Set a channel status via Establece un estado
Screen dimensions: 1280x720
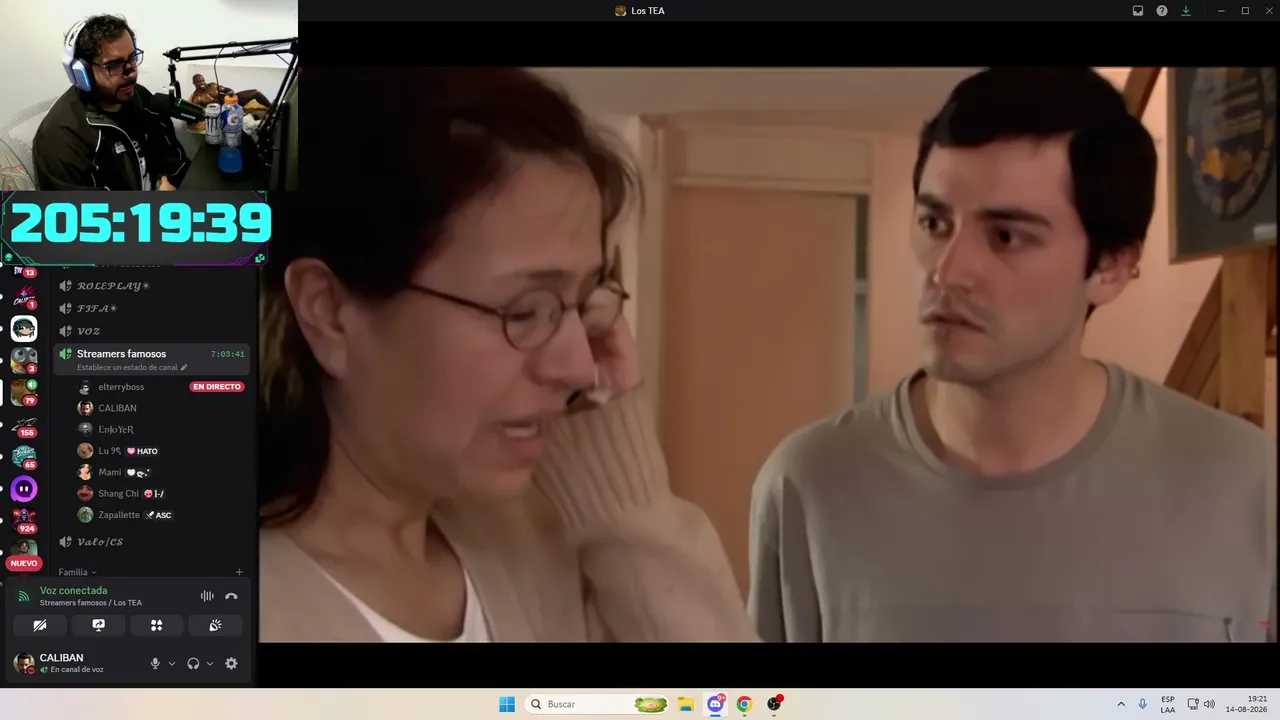coord(132,367)
